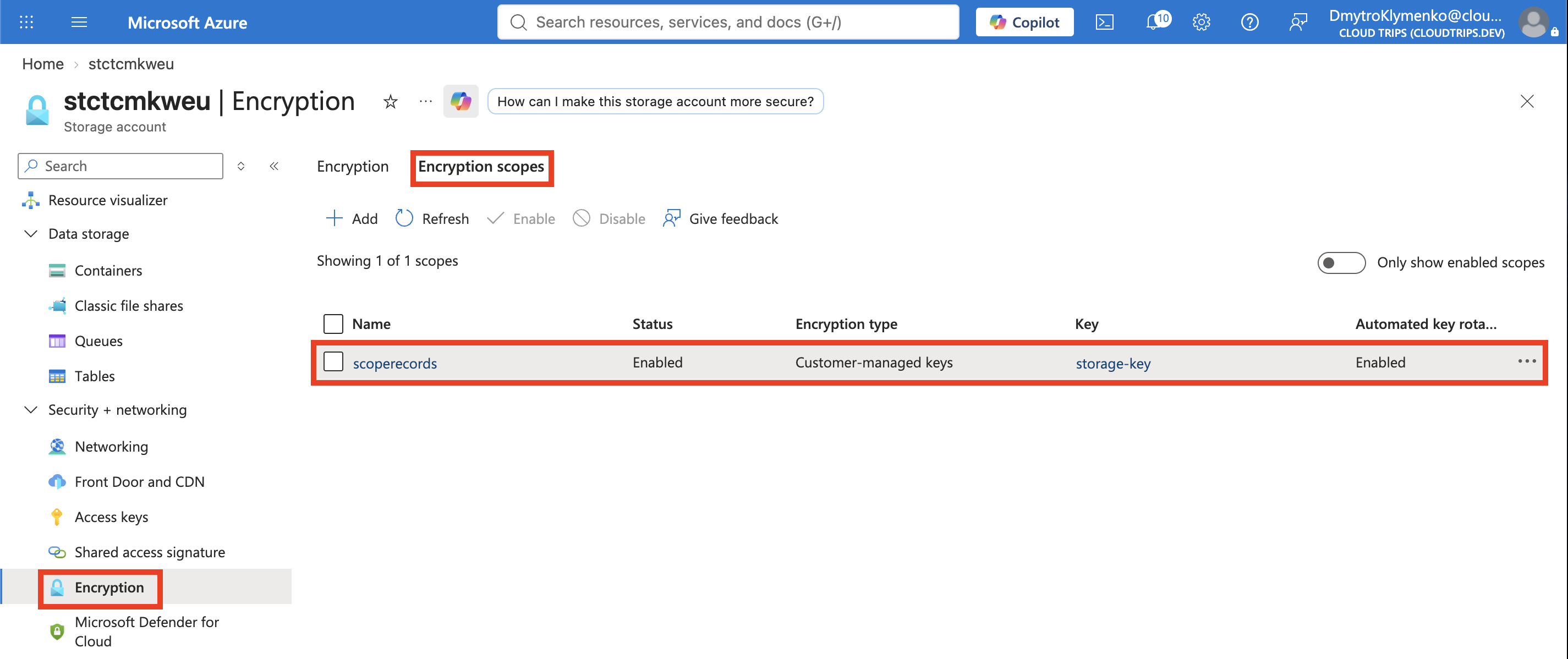Click the Disable toolbar button
This screenshot has width=1568, height=659.
(x=608, y=218)
